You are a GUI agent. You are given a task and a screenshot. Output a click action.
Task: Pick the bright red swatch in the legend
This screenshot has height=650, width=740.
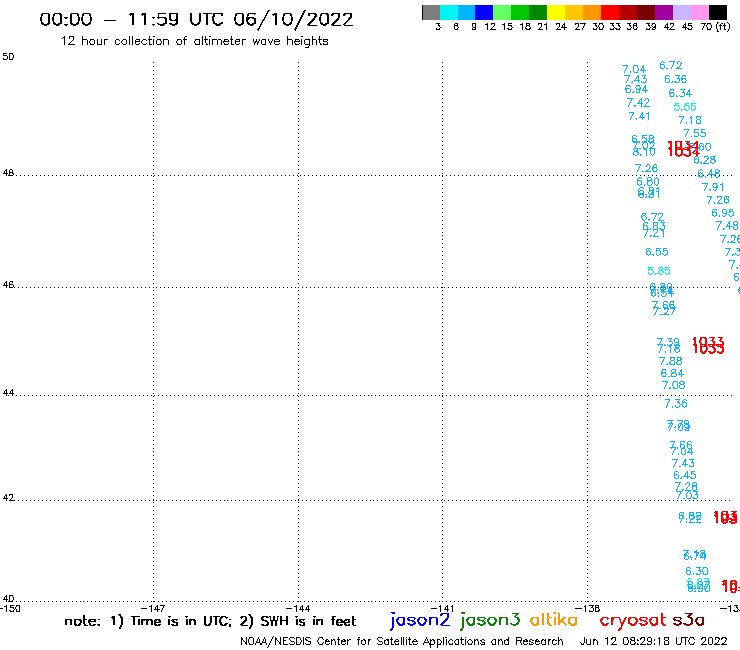[x=610, y=12]
